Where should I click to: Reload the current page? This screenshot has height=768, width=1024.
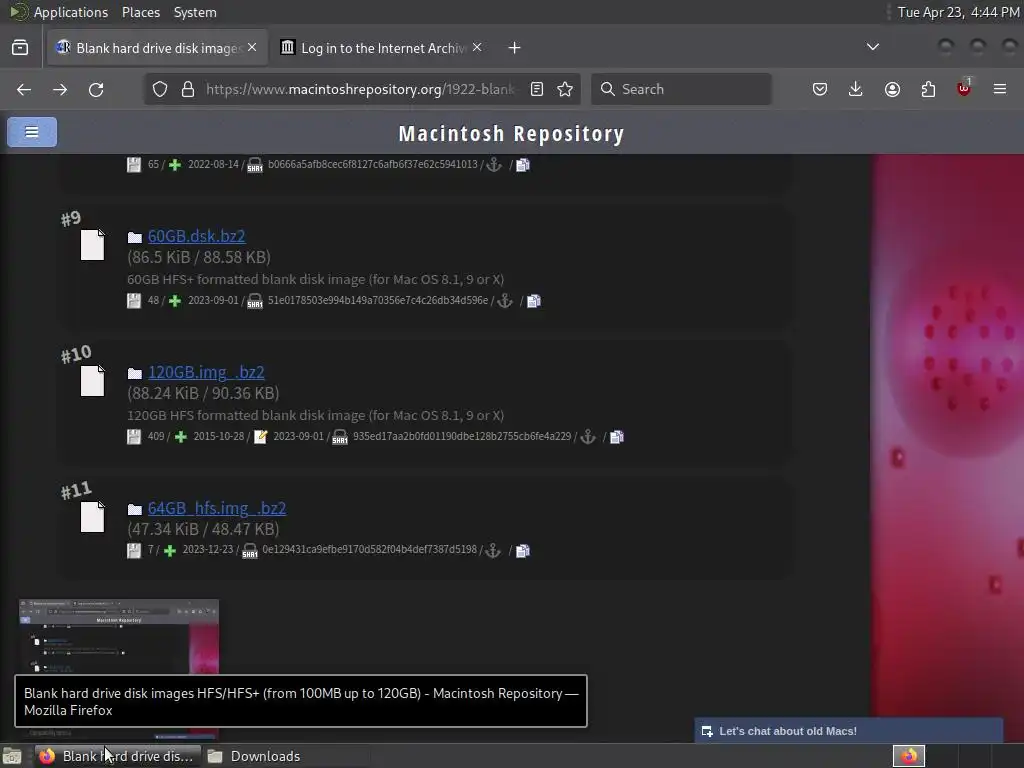pos(96,89)
